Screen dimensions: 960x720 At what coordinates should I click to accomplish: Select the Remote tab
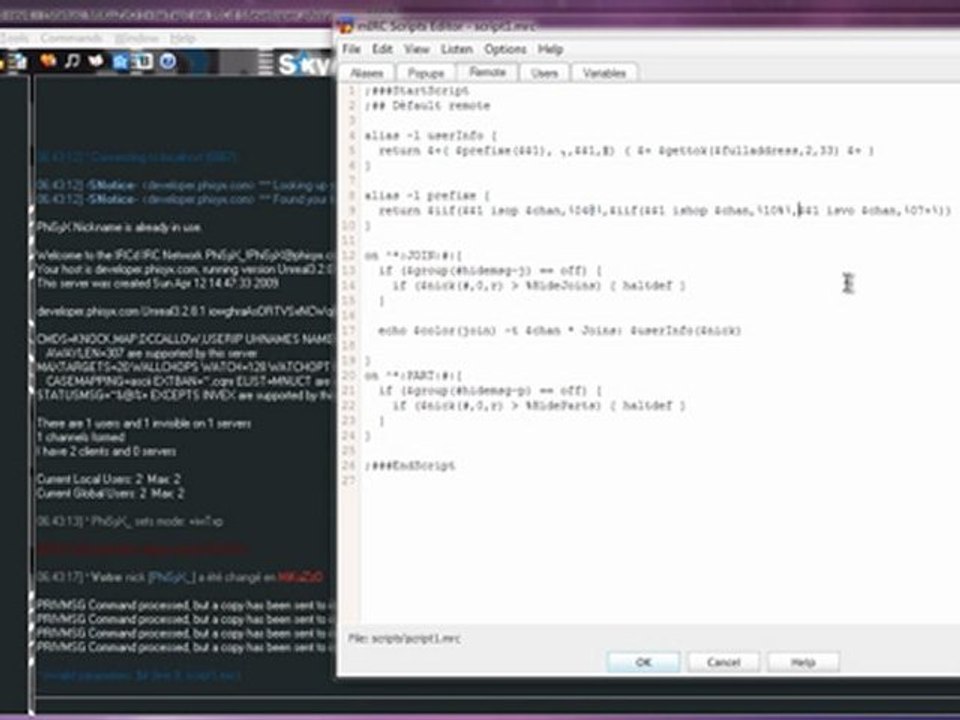pos(487,72)
